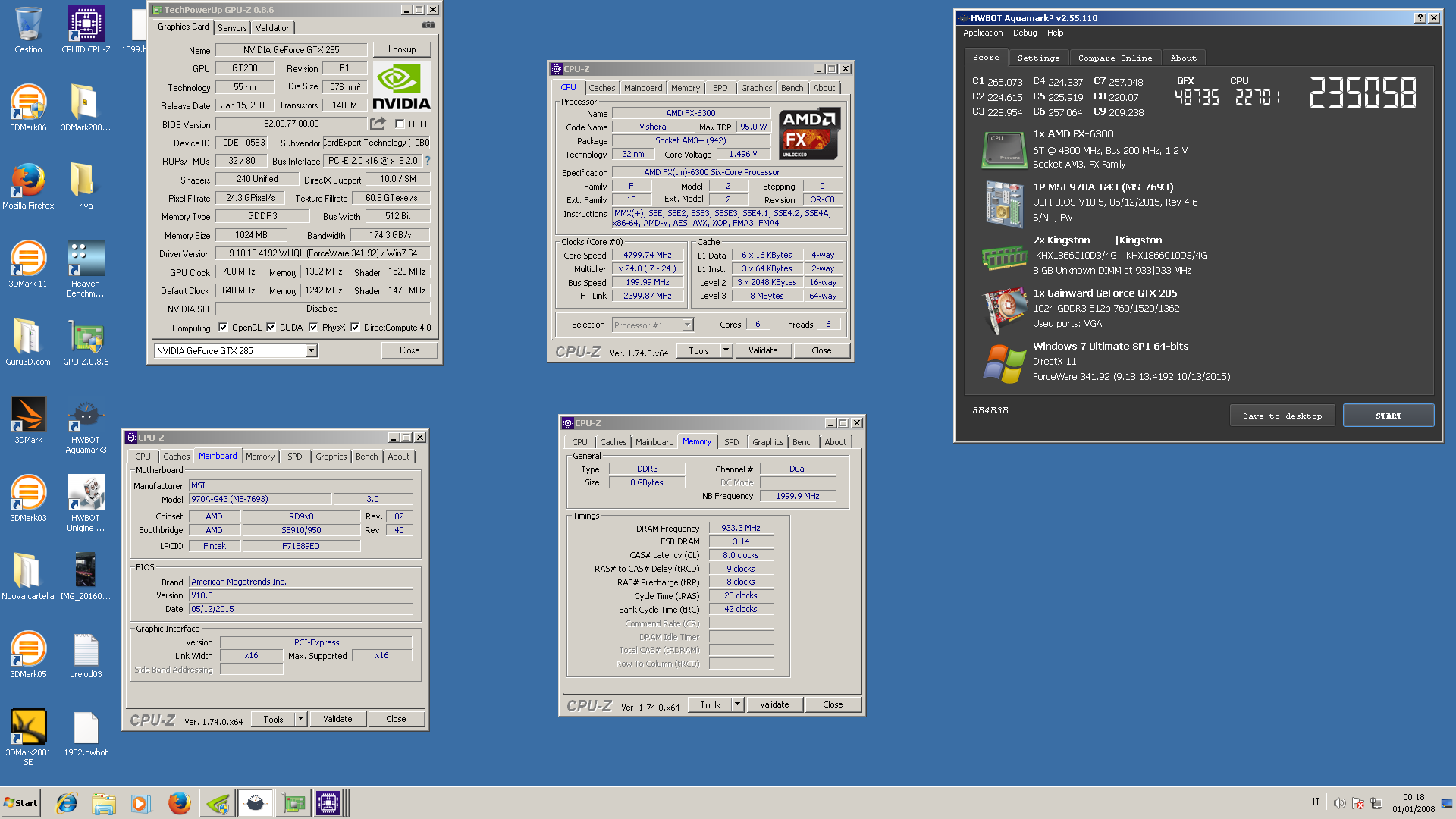Click the START button in Aquamark3
The image size is (1456, 819).
pos(1389,416)
